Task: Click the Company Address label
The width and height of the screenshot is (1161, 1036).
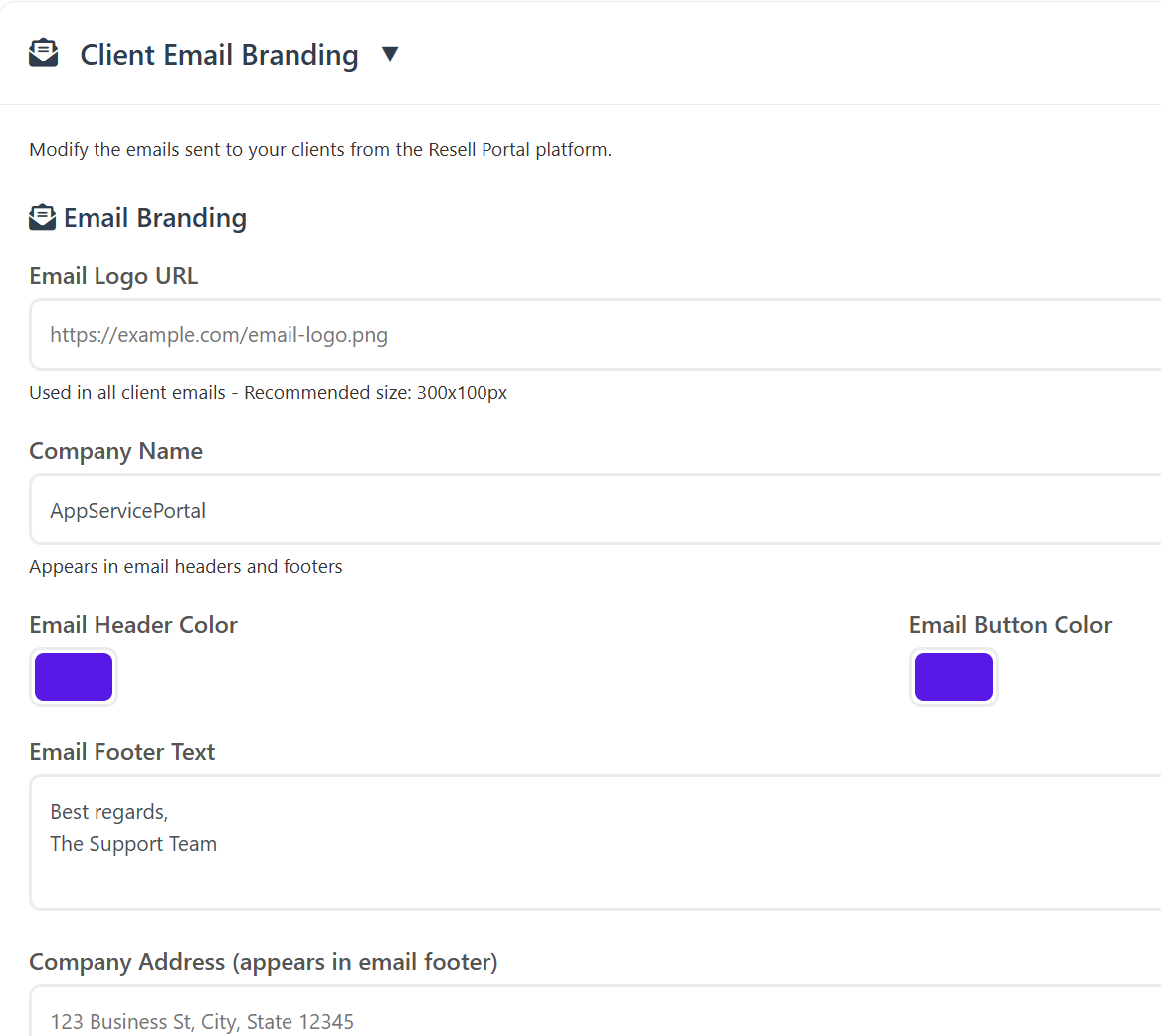Action: pos(264,962)
